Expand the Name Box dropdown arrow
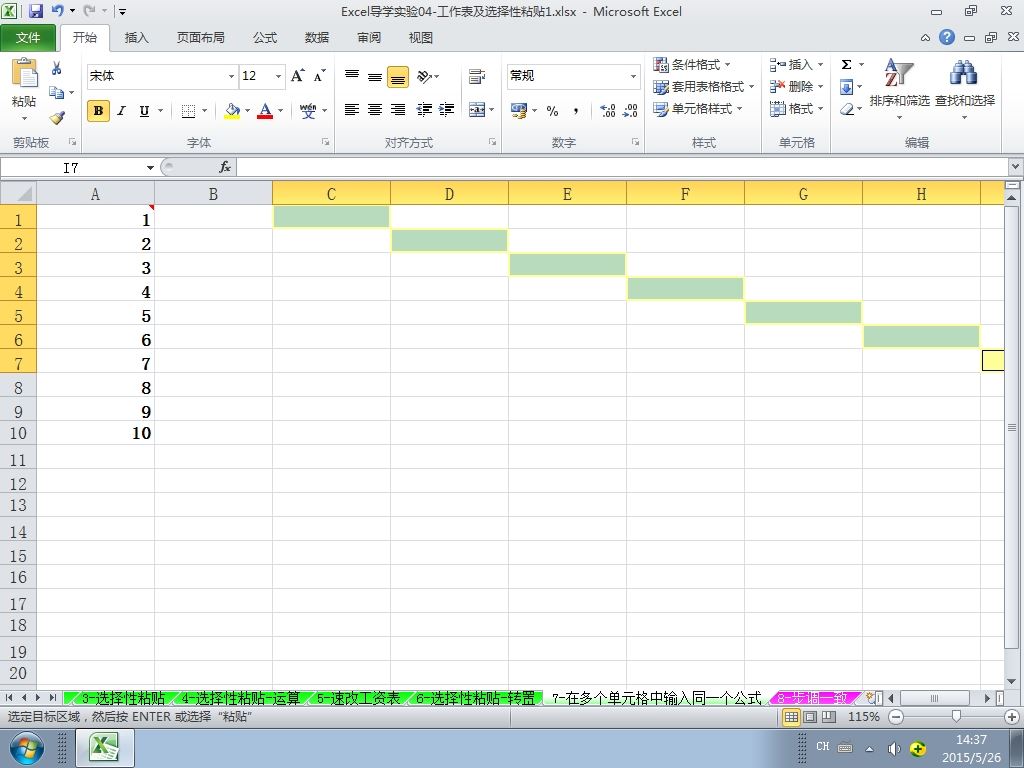The height and width of the screenshot is (768, 1024). tap(150, 168)
